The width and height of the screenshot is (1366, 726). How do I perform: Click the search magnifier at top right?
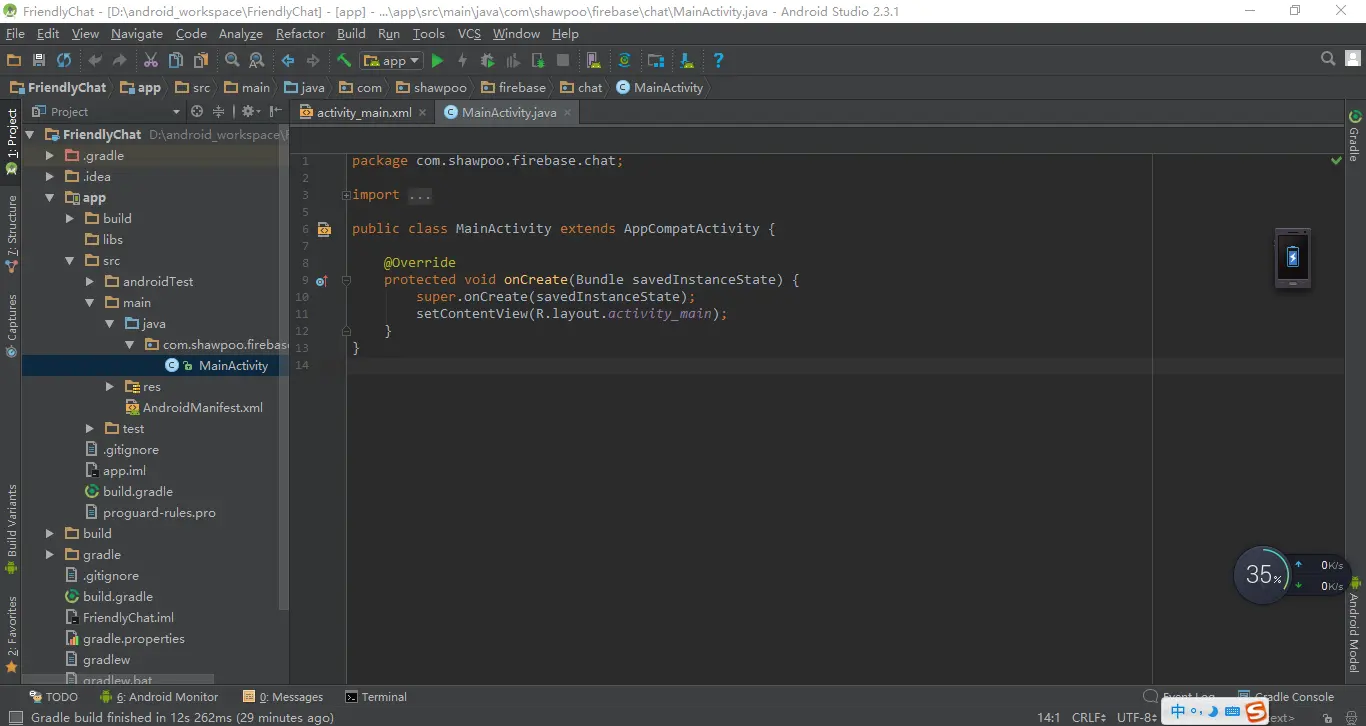tap(1328, 59)
